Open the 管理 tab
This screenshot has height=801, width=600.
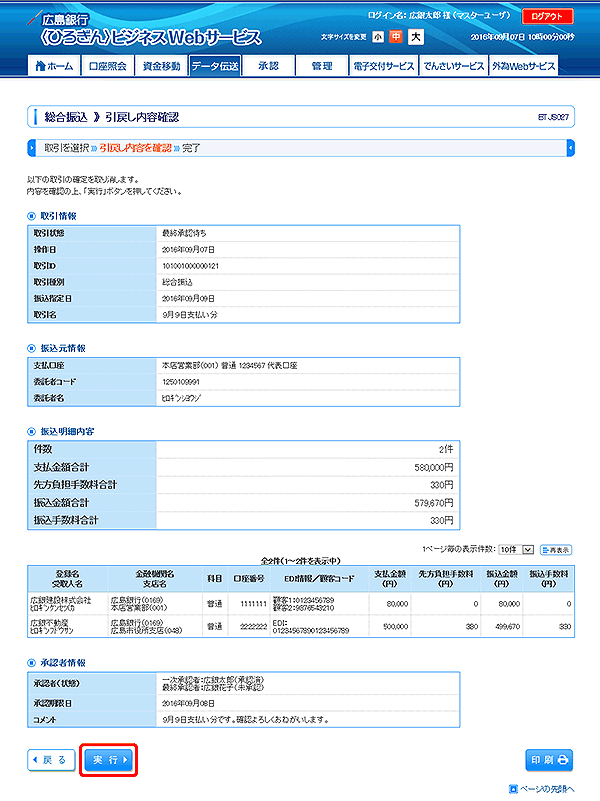[322, 66]
